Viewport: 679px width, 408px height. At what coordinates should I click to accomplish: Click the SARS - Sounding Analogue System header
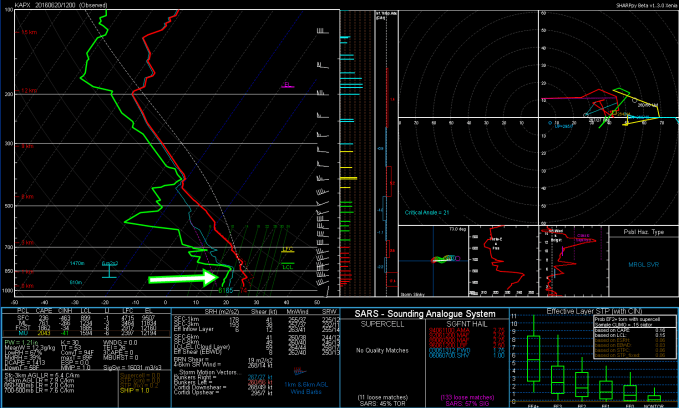point(425,314)
